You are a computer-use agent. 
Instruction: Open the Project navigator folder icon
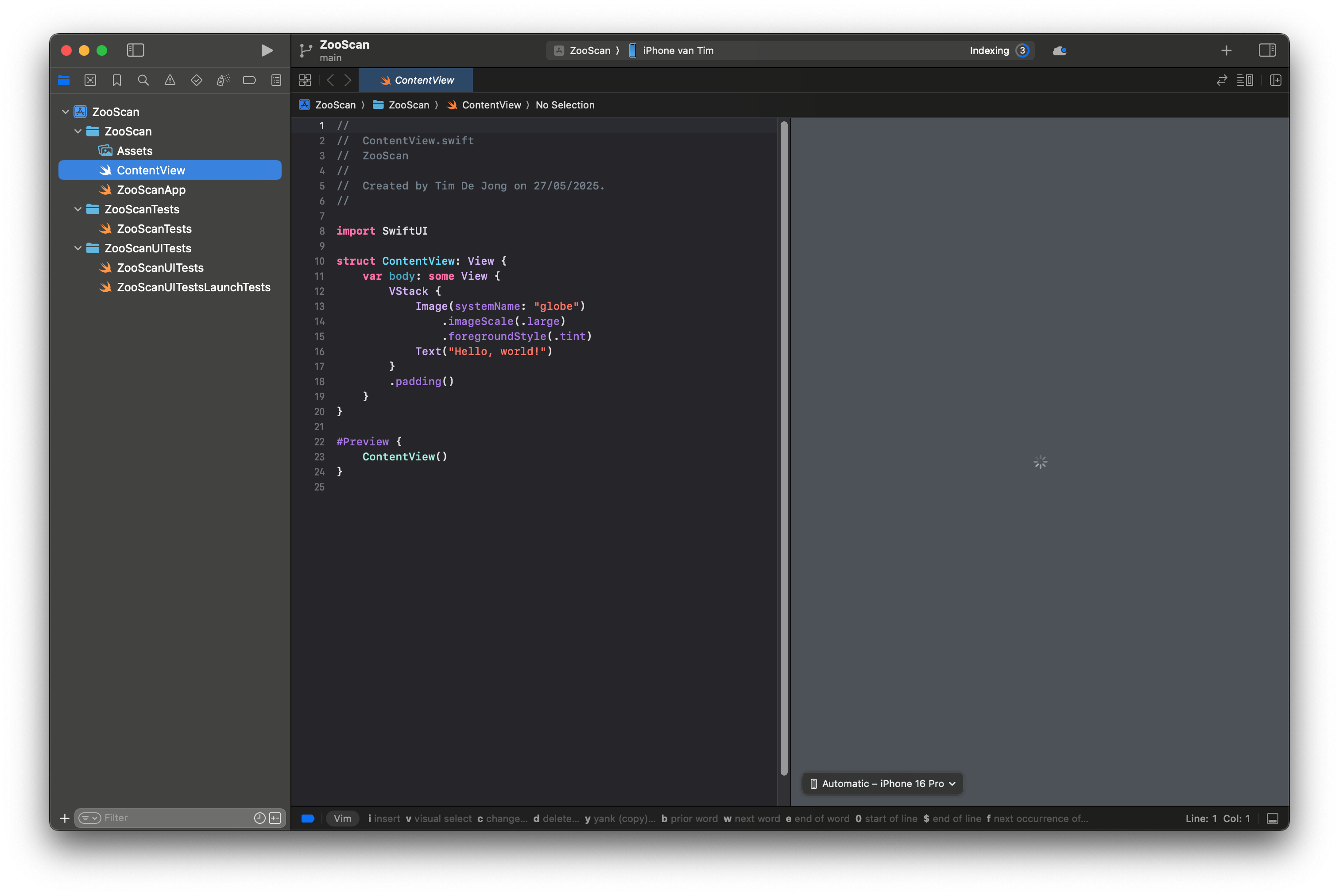(x=64, y=81)
